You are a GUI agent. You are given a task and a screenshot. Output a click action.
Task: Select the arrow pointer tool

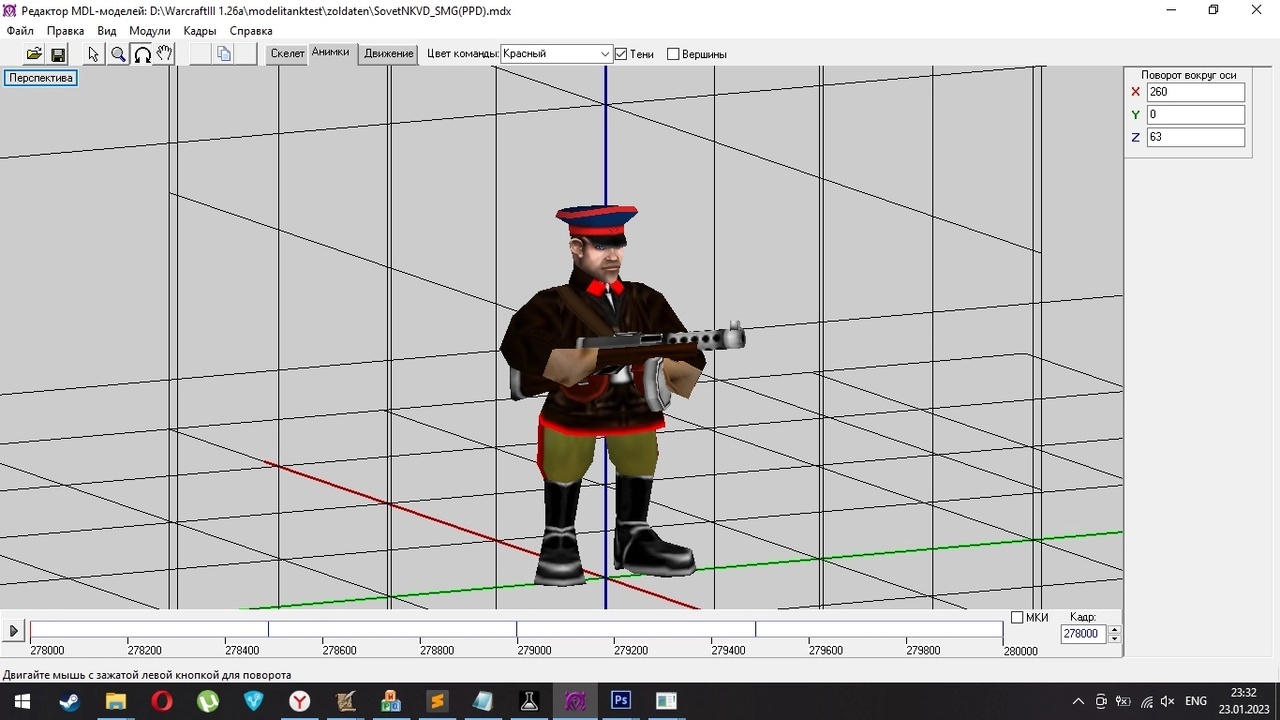point(94,54)
